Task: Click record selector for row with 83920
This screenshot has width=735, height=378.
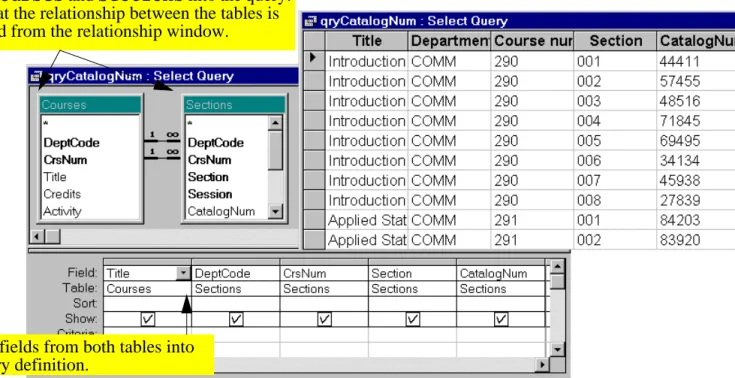Action: coord(314,240)
